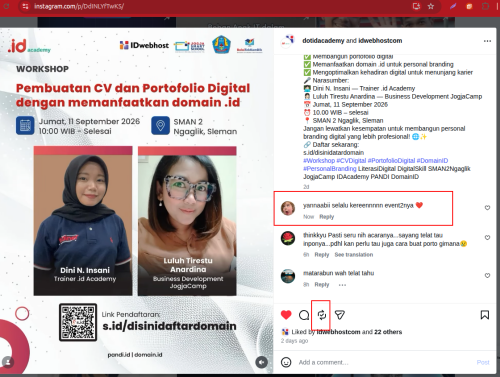Like thinkkyu's comment

tap(487, 238)
